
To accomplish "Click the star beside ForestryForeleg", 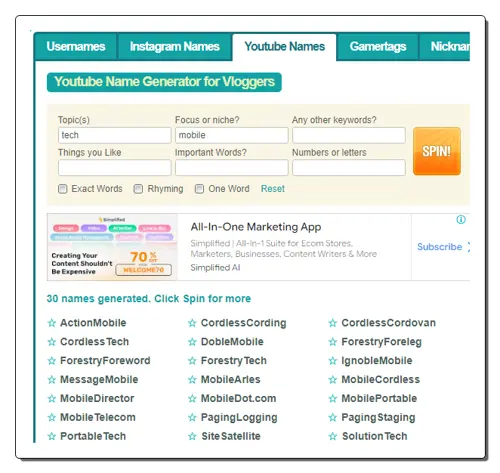I will (333, 342).
